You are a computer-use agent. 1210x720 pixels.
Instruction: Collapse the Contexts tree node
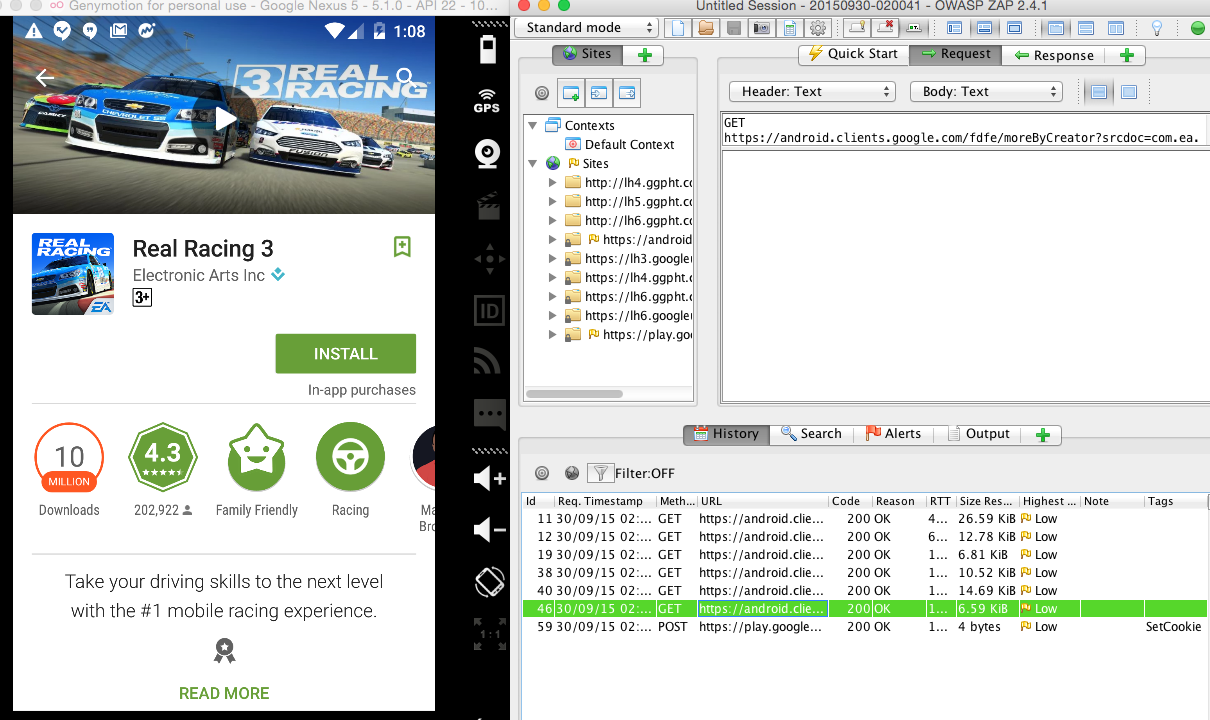(x=533, y=126)
